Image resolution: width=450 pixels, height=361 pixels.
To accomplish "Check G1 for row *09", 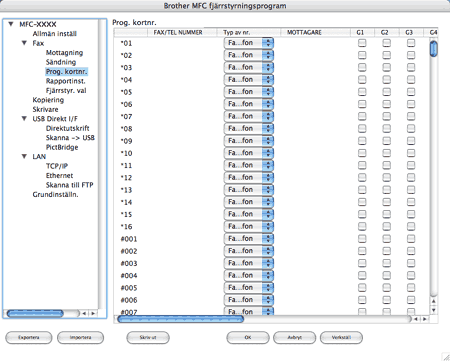I will 362,141.
